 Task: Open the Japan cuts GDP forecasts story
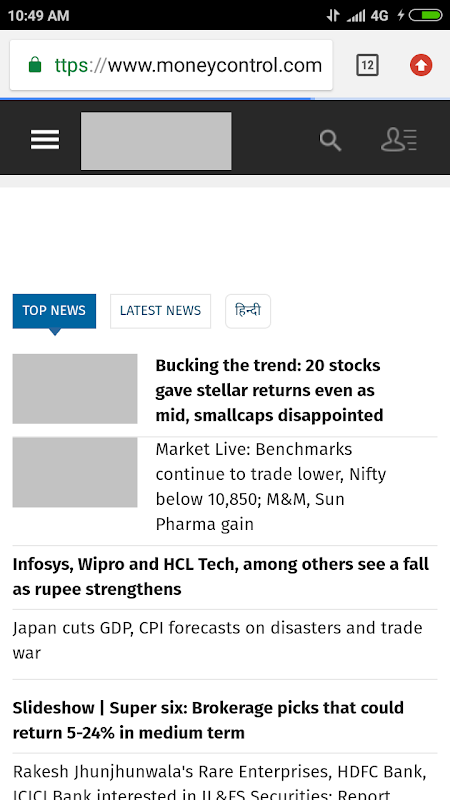pos(218,640)
